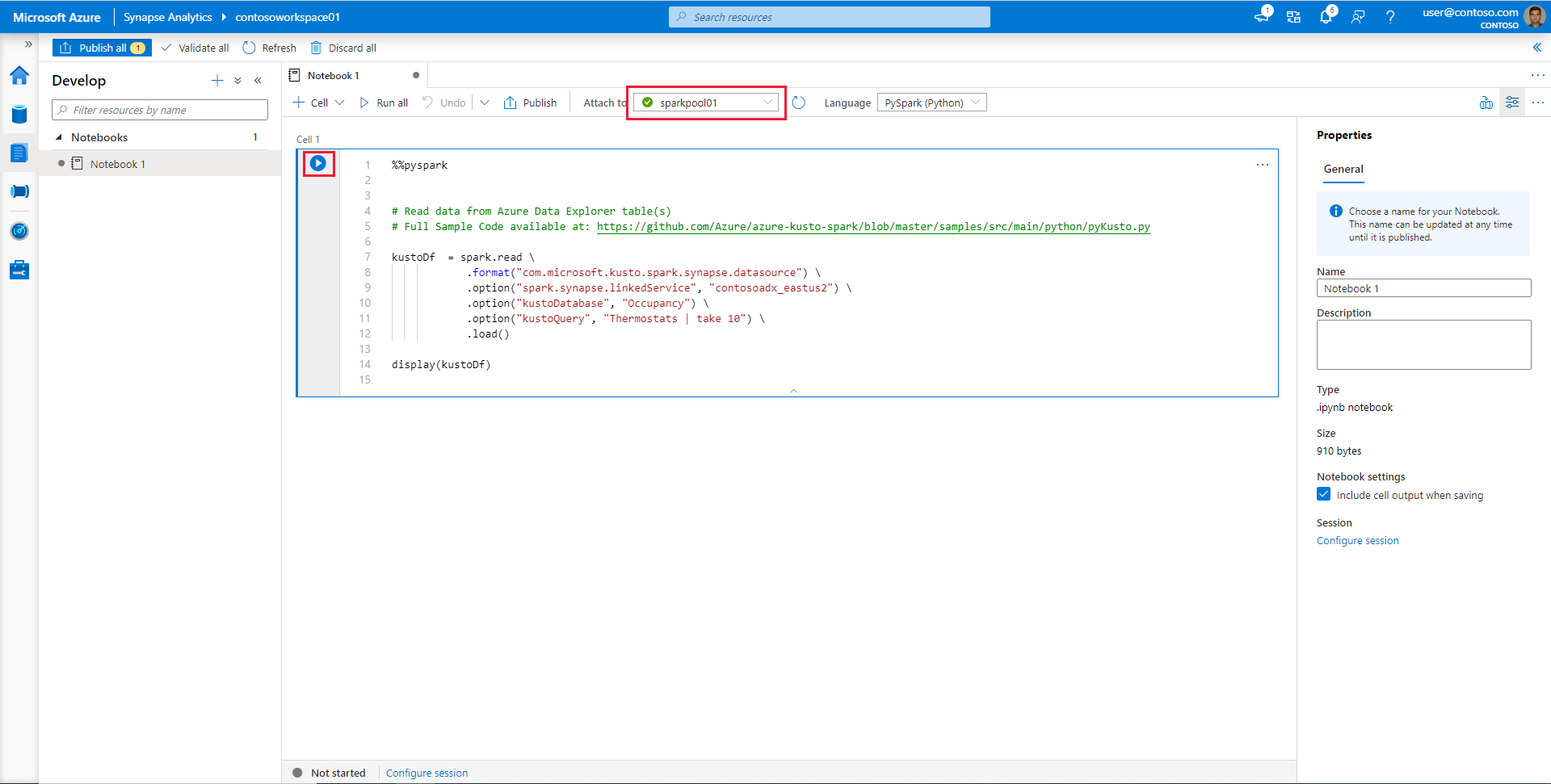1551x784 pixels.
Task: Open the Integrate hub icon
Action: [x=19, y=191]
